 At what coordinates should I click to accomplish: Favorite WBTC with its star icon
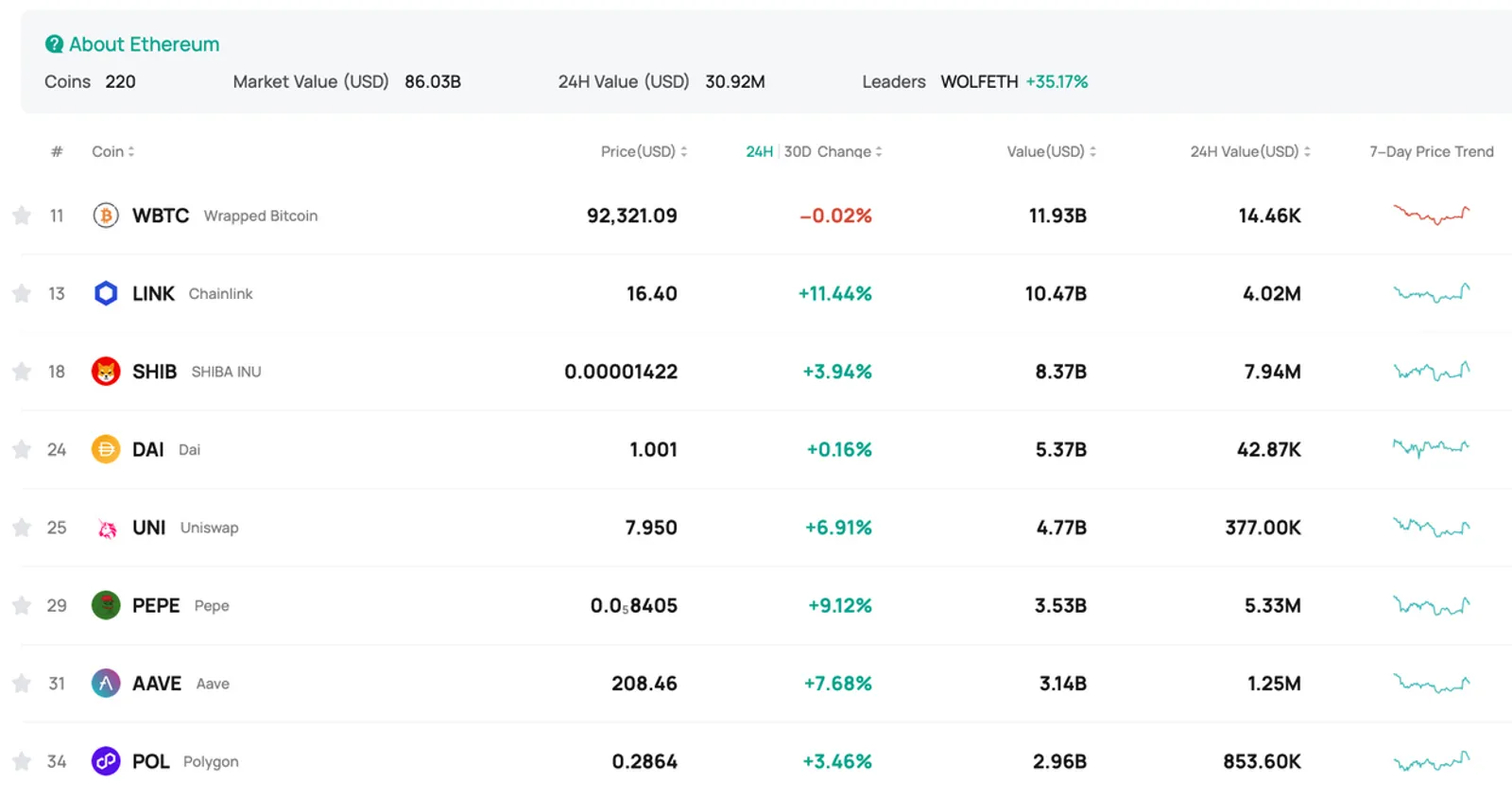22,216
